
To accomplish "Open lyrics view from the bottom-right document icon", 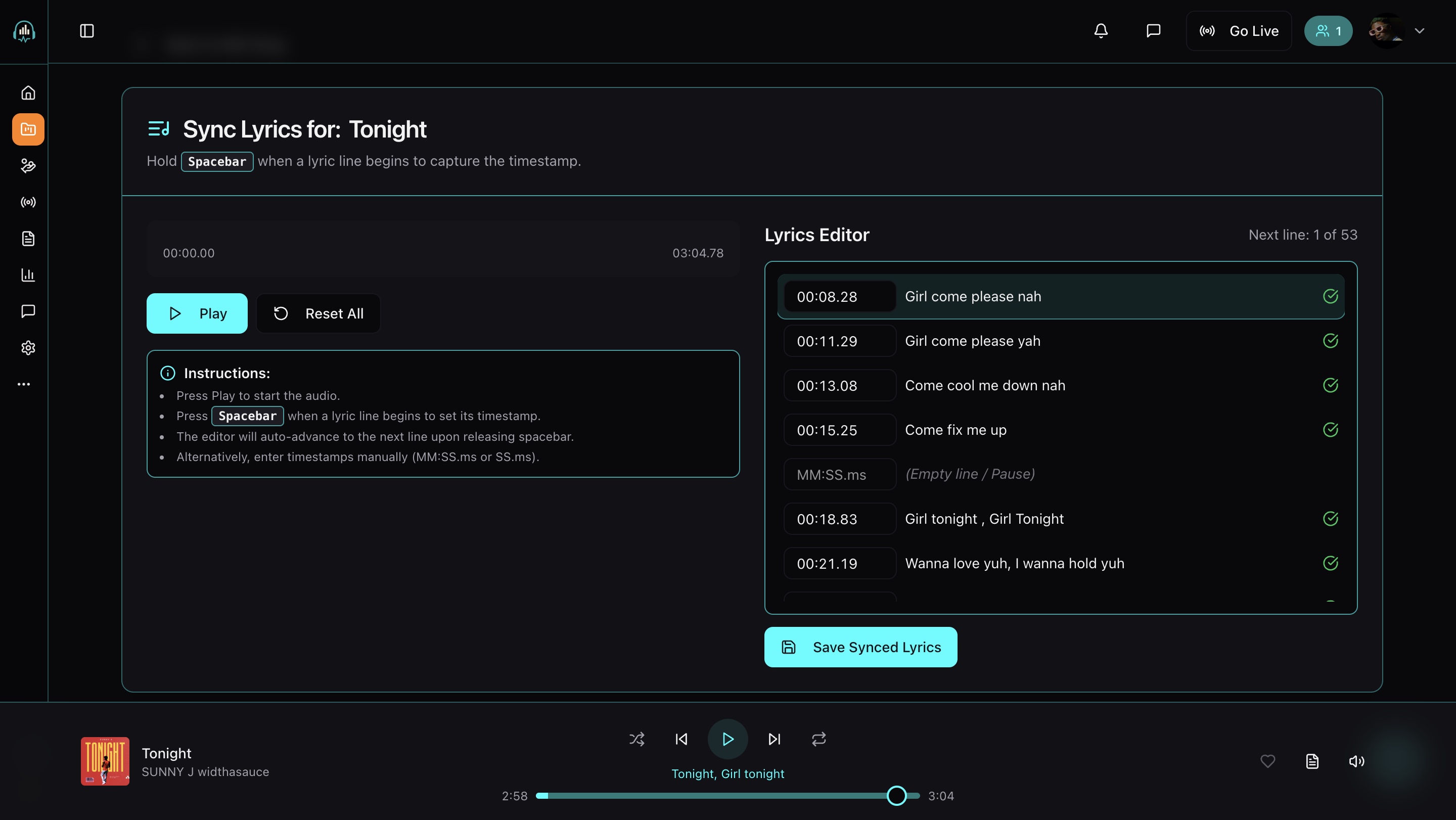I will pos(1312,761).
